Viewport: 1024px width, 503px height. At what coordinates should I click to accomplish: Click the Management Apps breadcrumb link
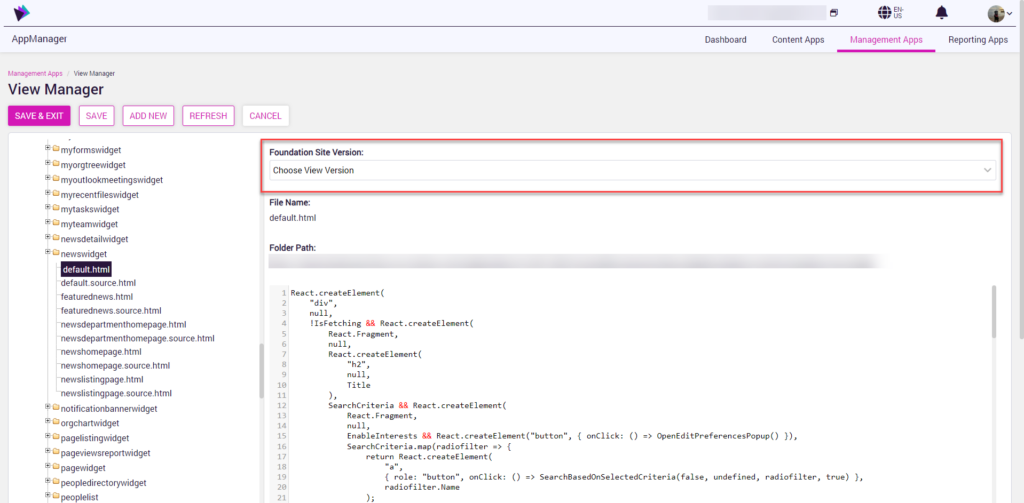(x=34, y=74)
